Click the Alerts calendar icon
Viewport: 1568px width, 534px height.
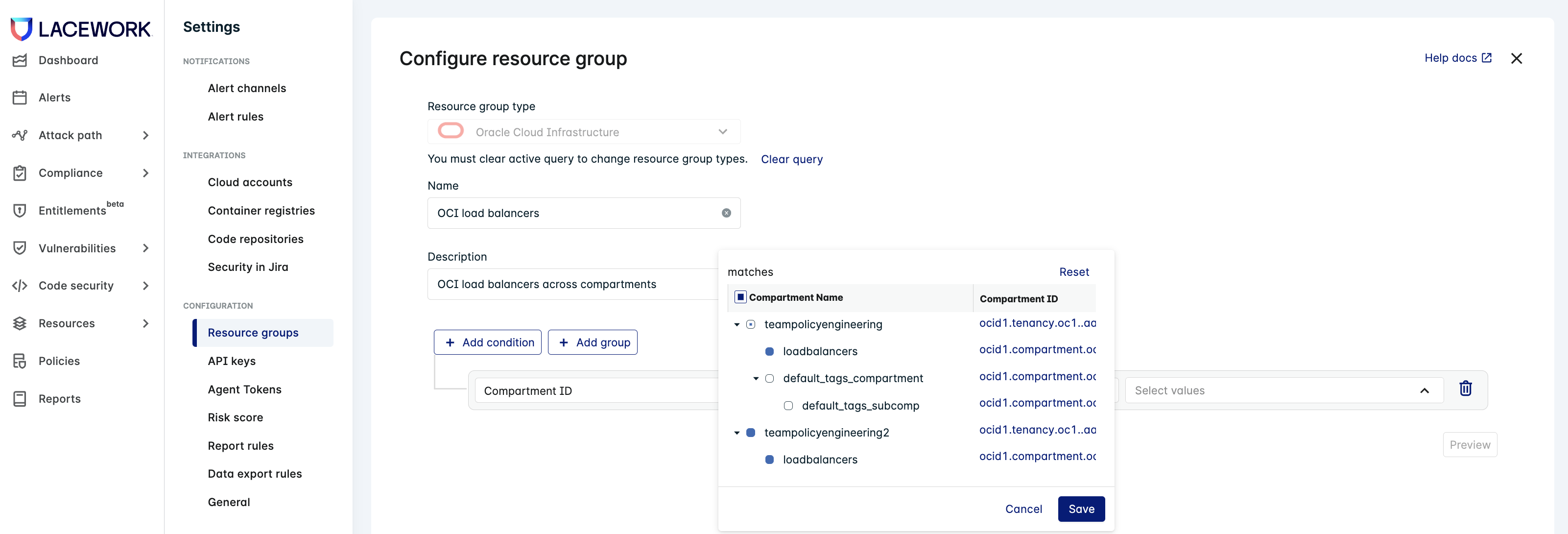tap(20, 97)
